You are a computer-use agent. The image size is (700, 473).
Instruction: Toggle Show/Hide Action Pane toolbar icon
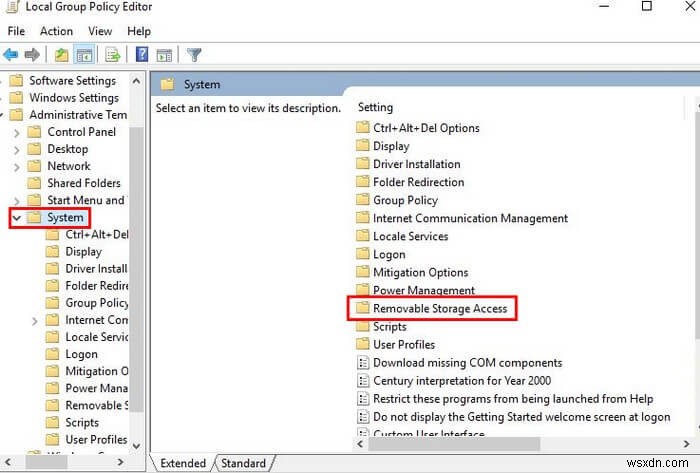coord(162,55)
